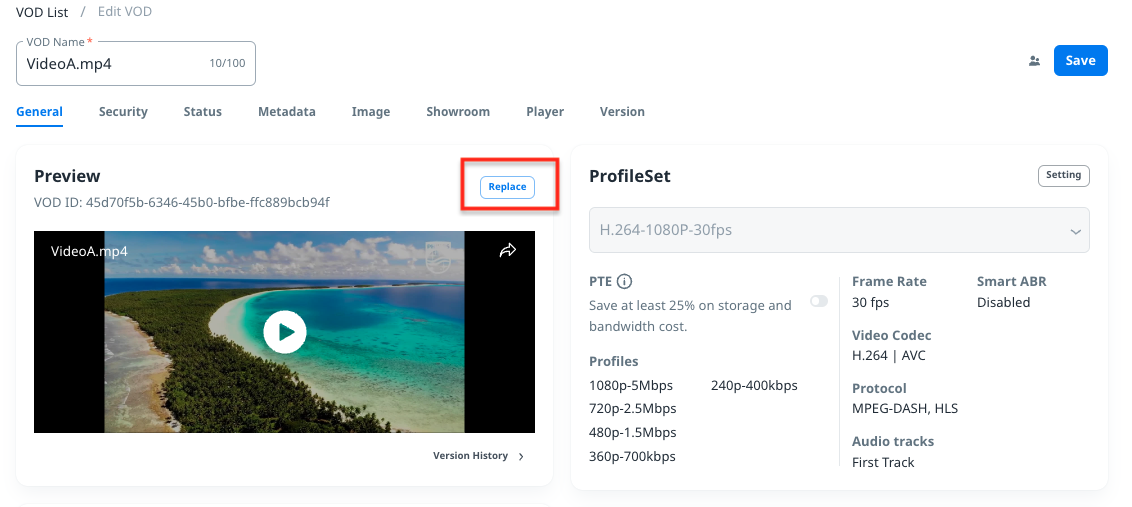Image resolution: width=1132 pixels, height=507 pixels.
Task: Click the Replace button in Preview
Action: coord(507,187)
